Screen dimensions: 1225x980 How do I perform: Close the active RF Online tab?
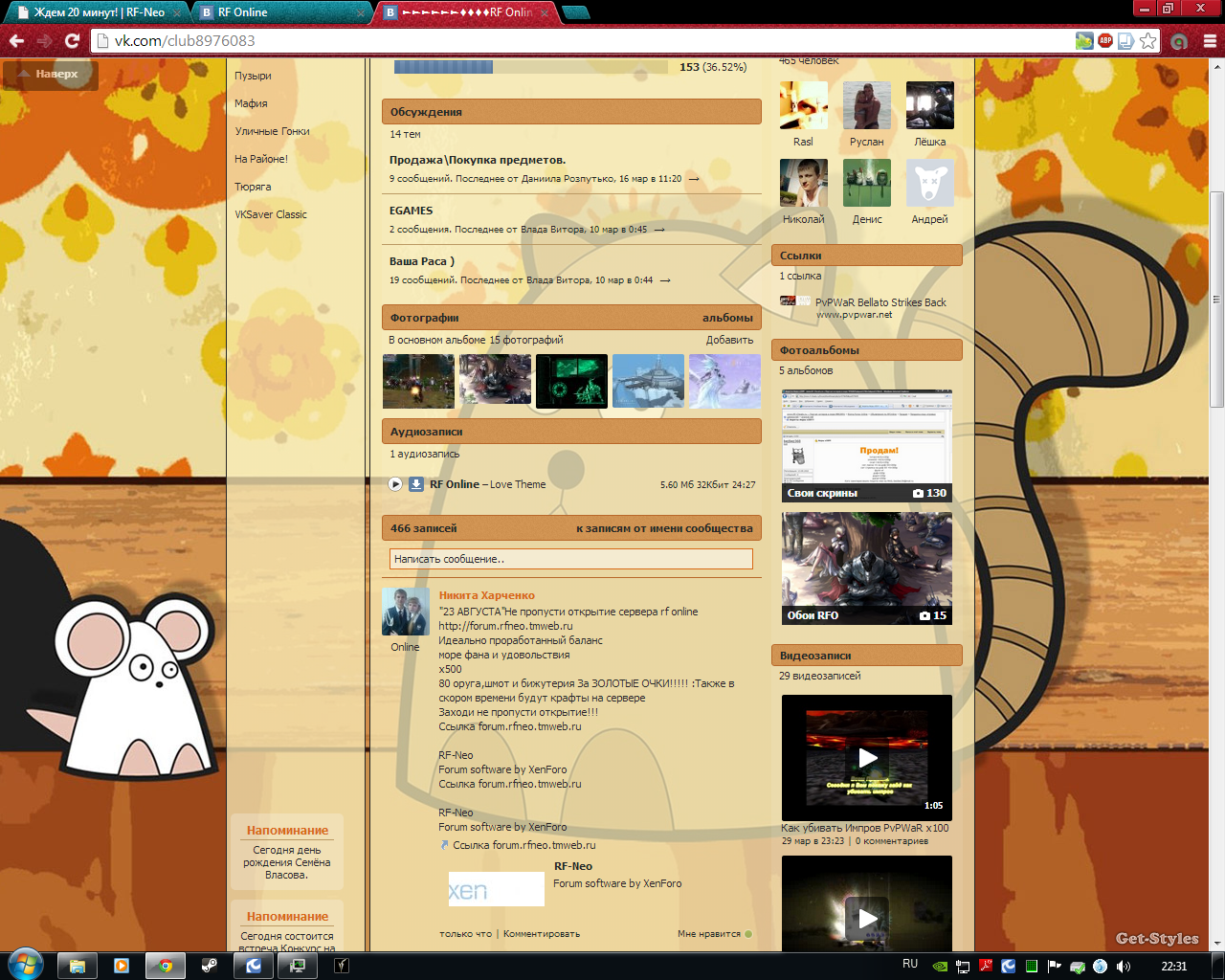(x=545, y=12)
